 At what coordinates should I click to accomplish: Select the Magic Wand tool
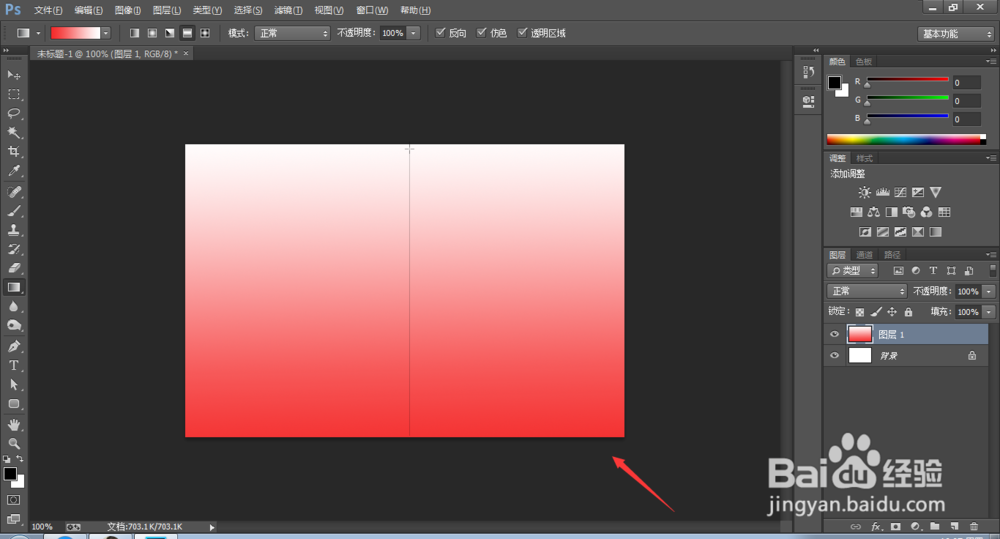13,133
